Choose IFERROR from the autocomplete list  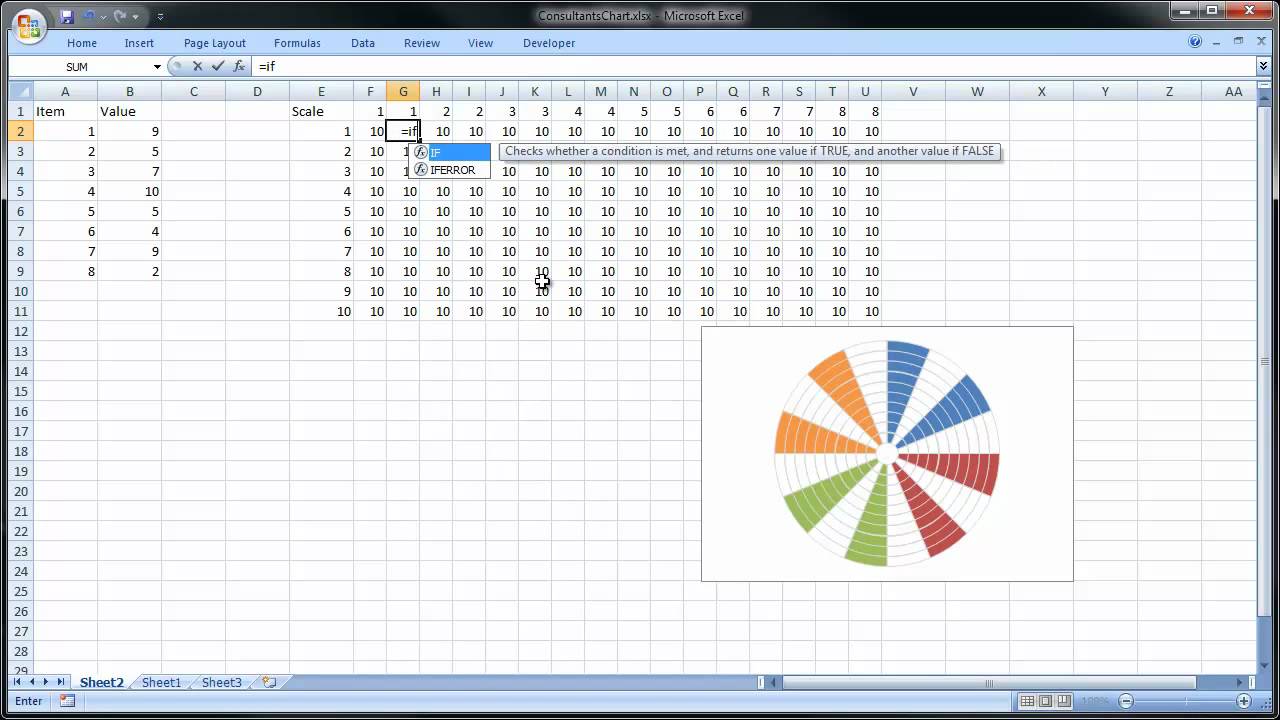pyautogui.click(x=450, y=170)
